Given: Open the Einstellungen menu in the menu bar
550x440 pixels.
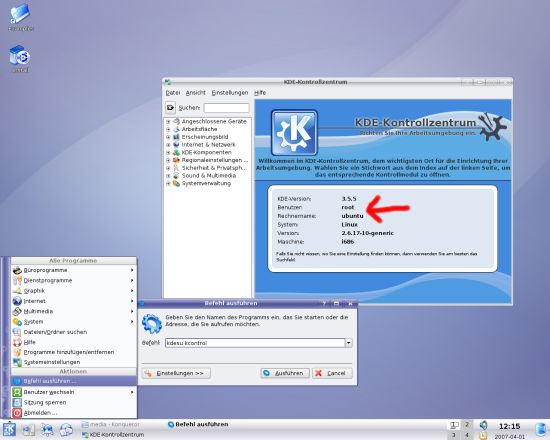Looking at the screenshot, I should (230, 93).
